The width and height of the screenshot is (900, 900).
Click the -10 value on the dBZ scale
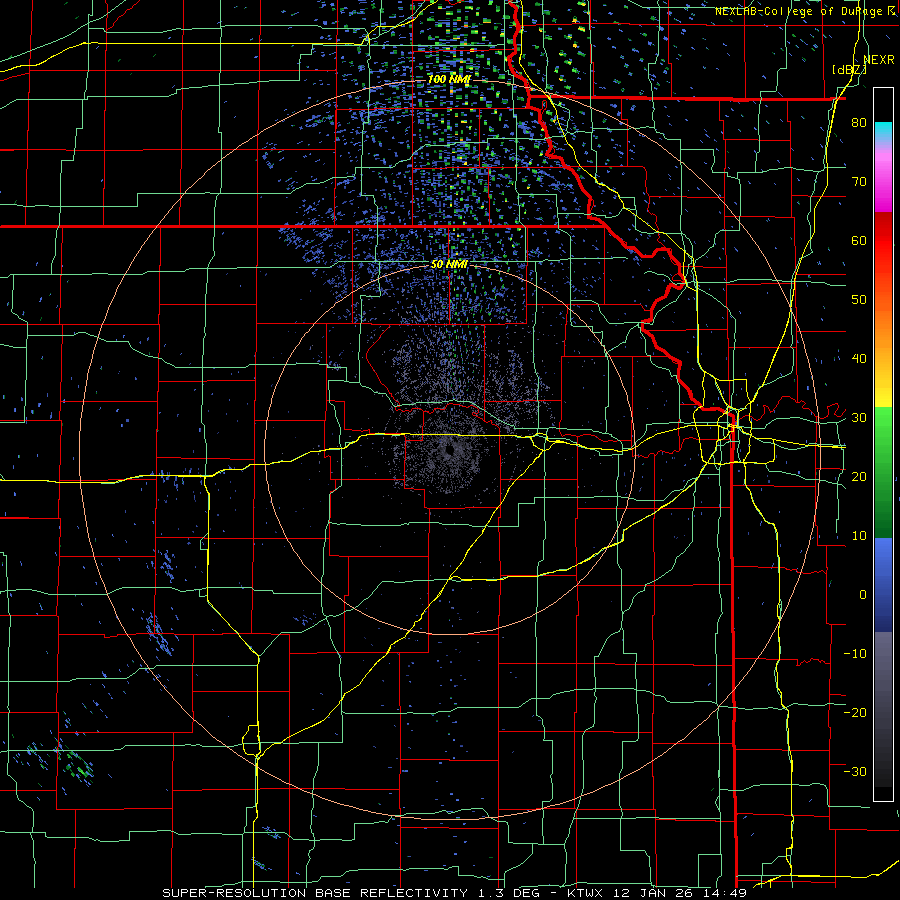(x=855, y=654)
